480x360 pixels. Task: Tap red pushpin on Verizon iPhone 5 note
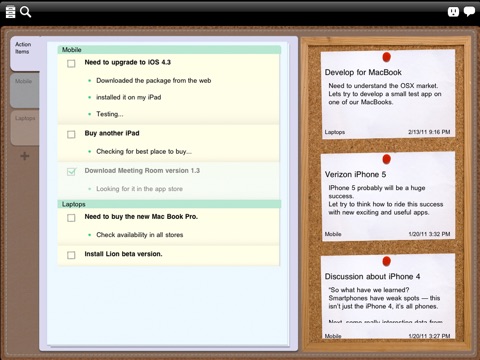tap(387, 159)
